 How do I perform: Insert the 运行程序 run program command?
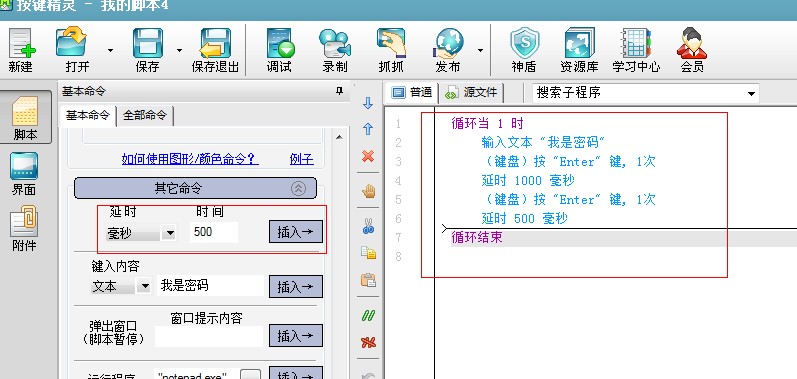[x=296, y=374]
